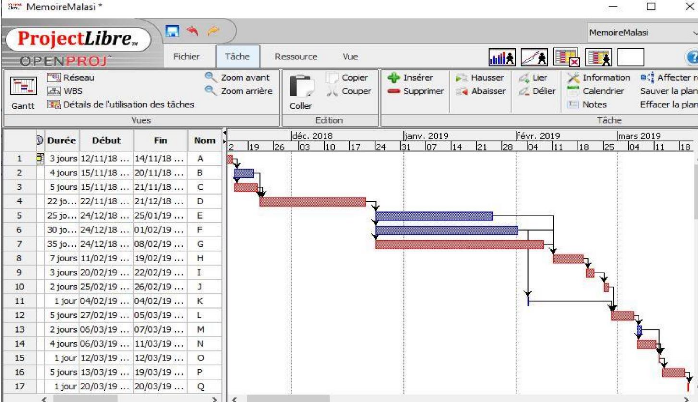Click Abaisser to indent task
Image resolution: width=698 pixels, height=402 pixels.
[481, 91]
